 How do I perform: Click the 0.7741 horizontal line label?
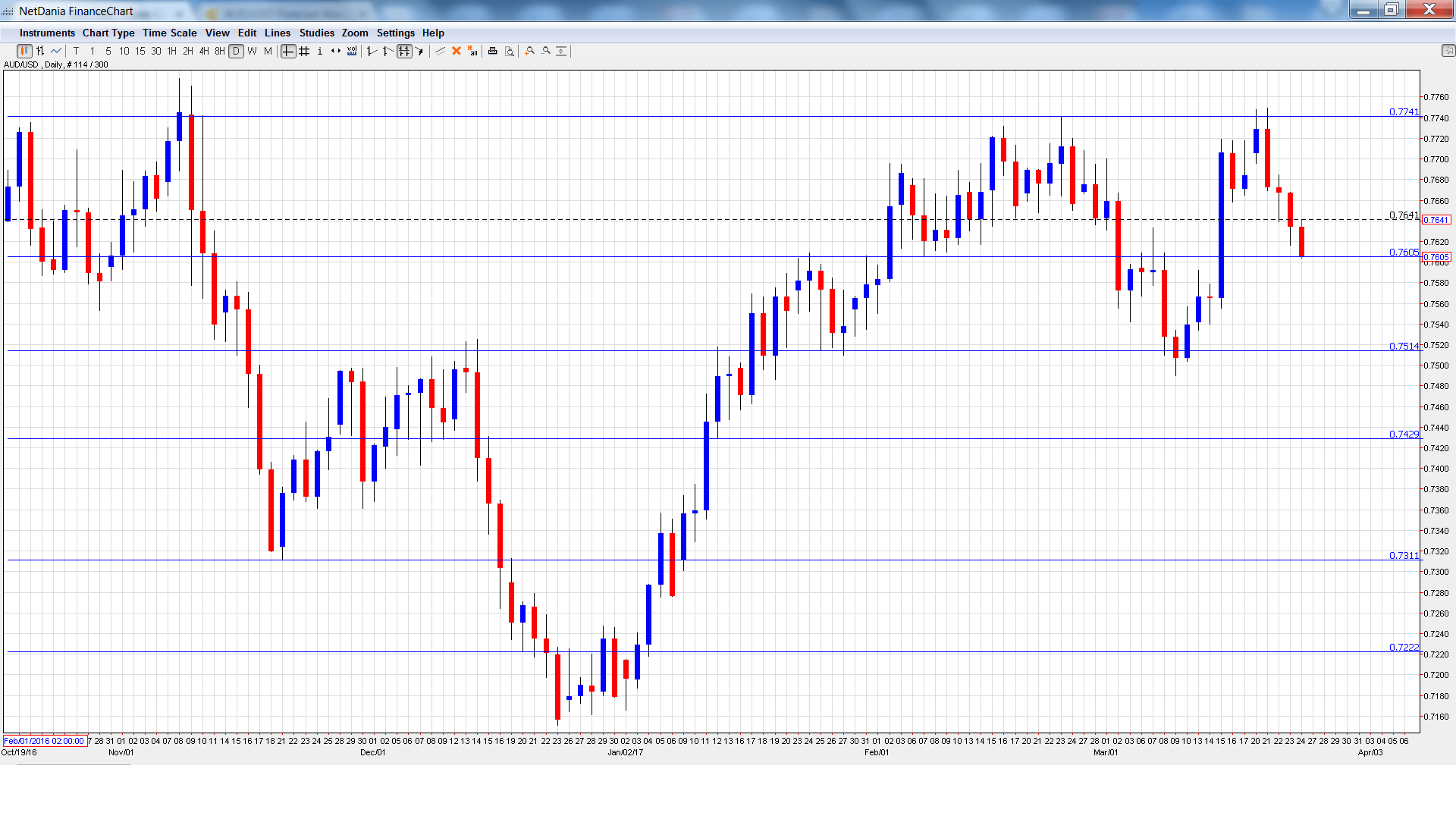pos(1404,111)
